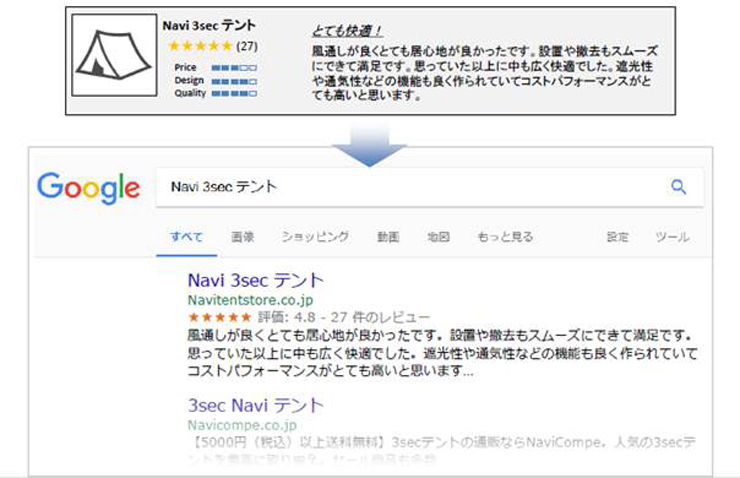This screenshot has height=478, width=740.
Task: Open the 地図 tab
Action: (438, 237)
